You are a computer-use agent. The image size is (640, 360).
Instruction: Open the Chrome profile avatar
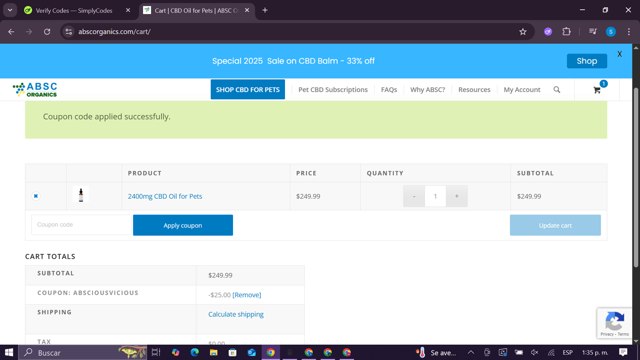pyautogui.click(x=611, y=31)
